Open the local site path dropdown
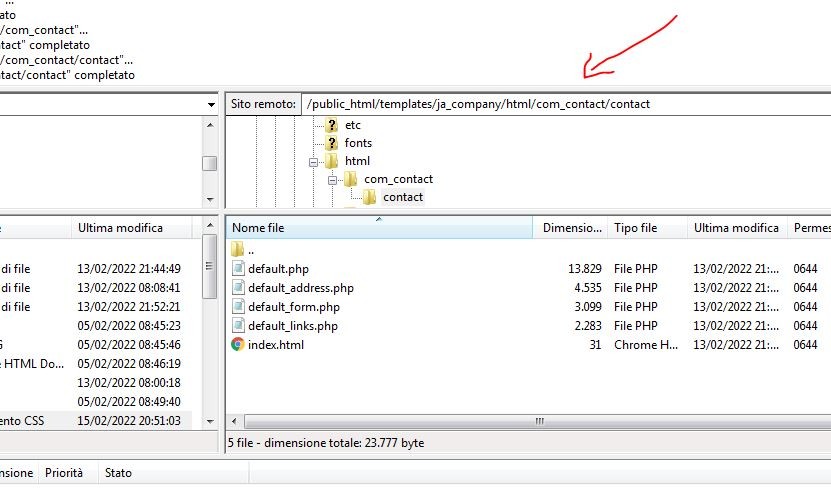The width and height of the screenshot is (831, 498). point(211,104)
